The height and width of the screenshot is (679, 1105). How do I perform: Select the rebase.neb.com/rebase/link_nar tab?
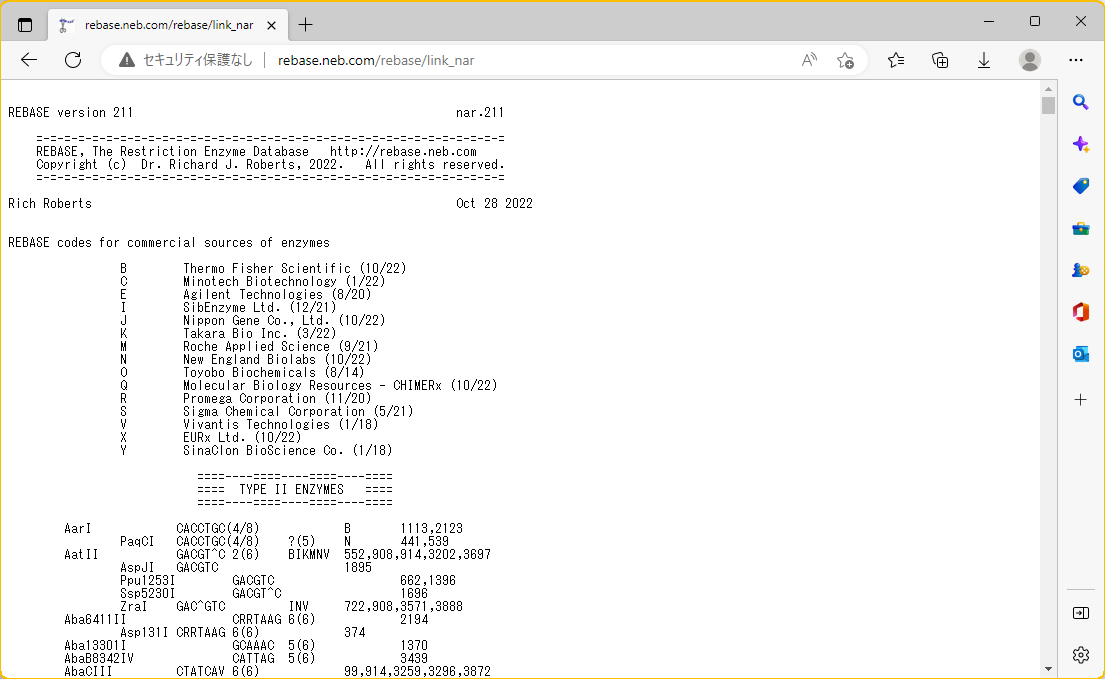coord(168,25)
